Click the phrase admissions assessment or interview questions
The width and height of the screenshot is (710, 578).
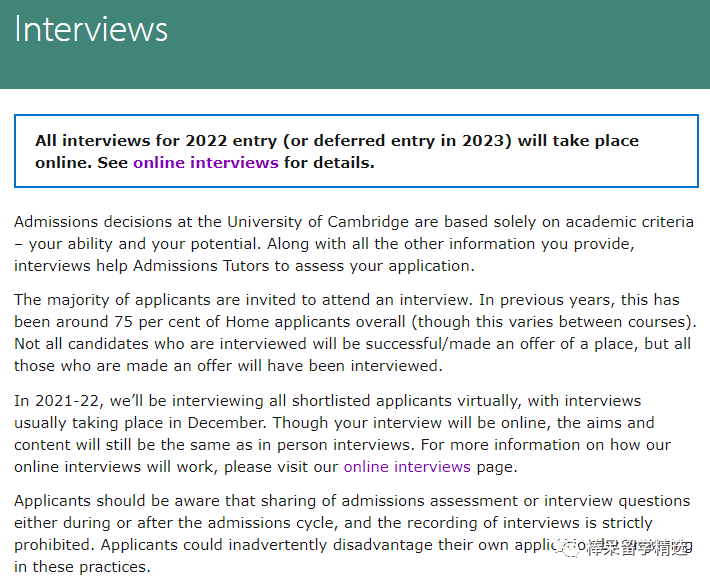point(516,501)
